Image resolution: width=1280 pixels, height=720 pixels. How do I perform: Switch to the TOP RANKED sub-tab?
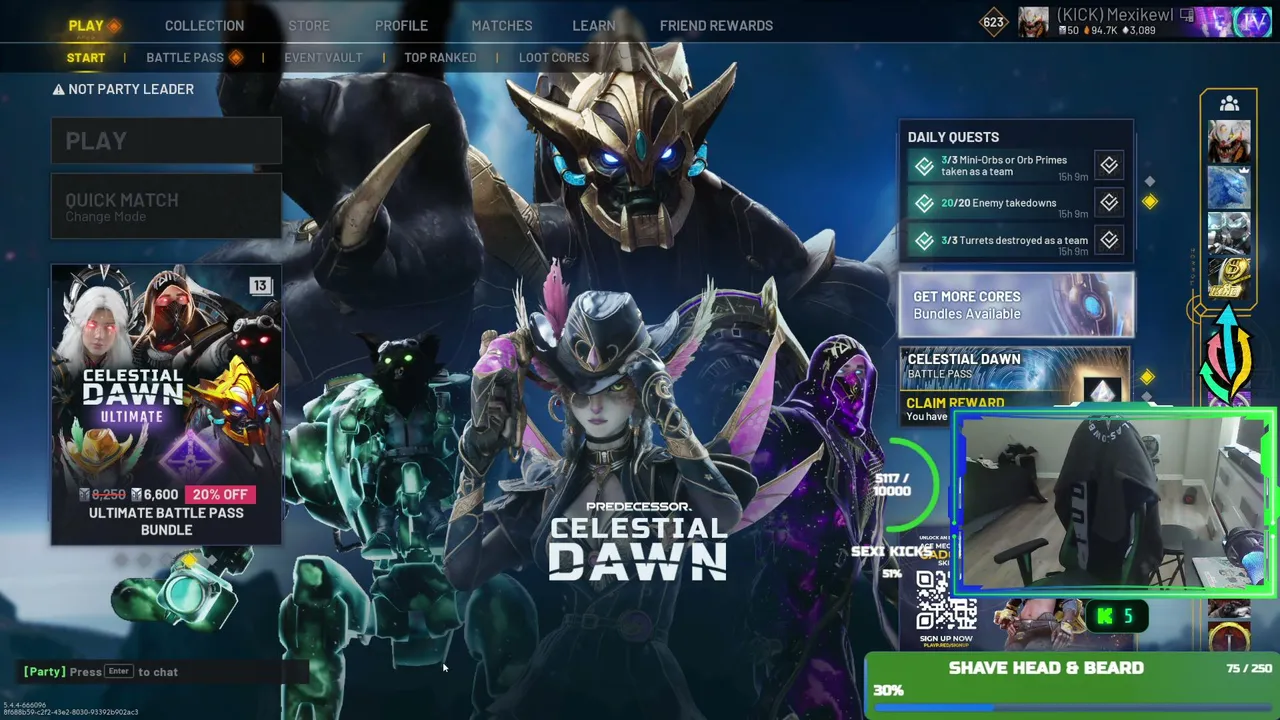[x=440, y=58]
